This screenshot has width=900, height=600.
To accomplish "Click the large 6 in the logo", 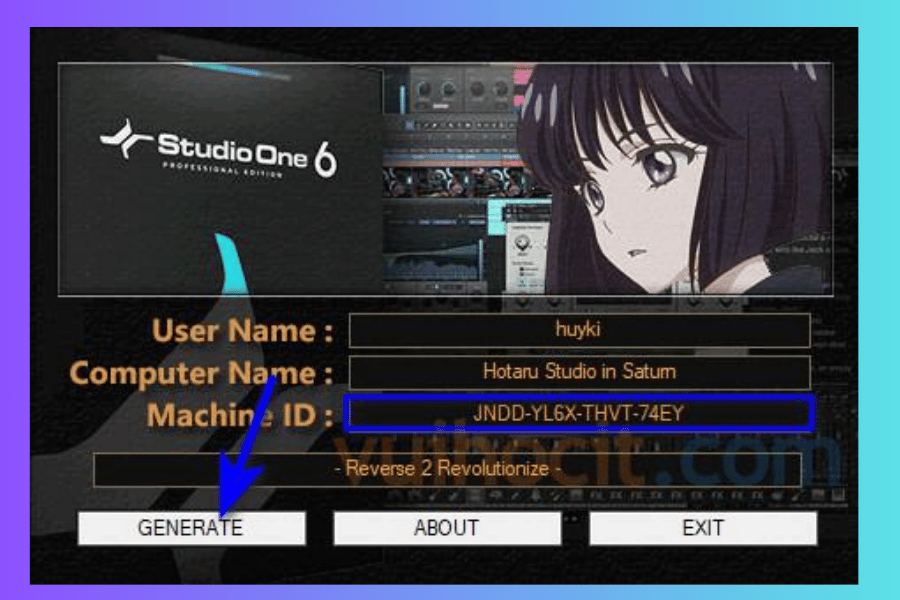I will pyautogui.click(x=326, y=157).
